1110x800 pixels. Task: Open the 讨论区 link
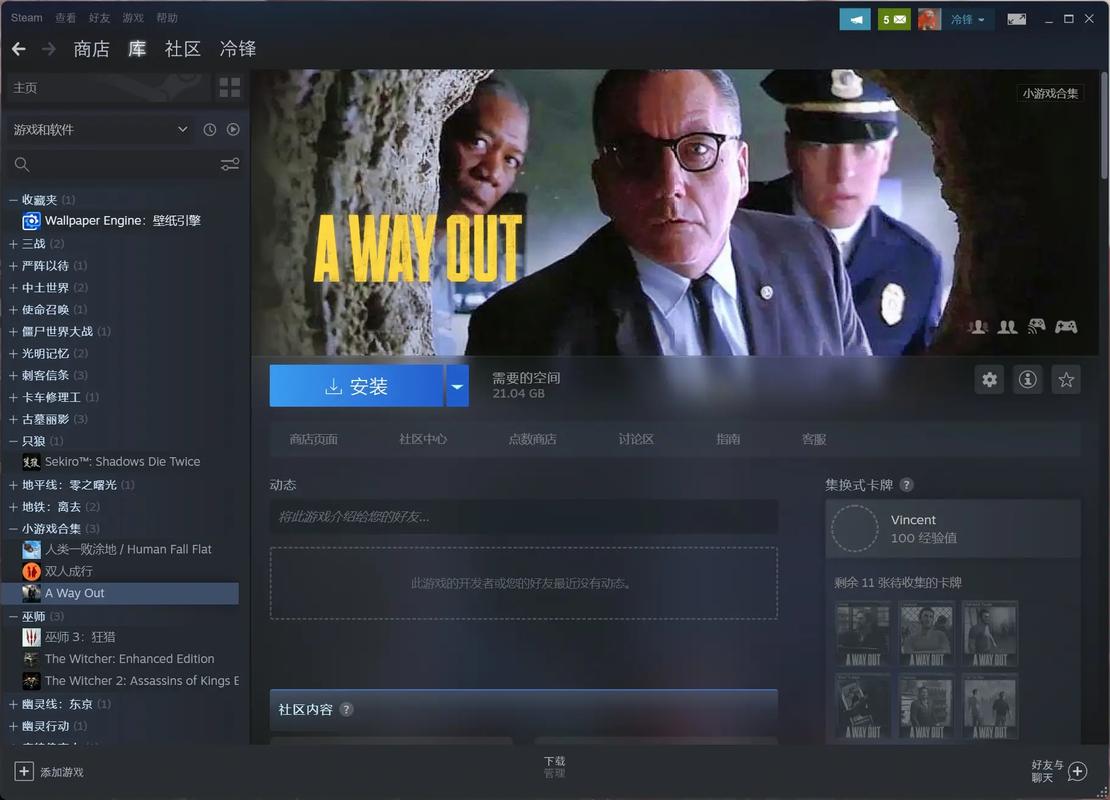(x=636, y=440)
